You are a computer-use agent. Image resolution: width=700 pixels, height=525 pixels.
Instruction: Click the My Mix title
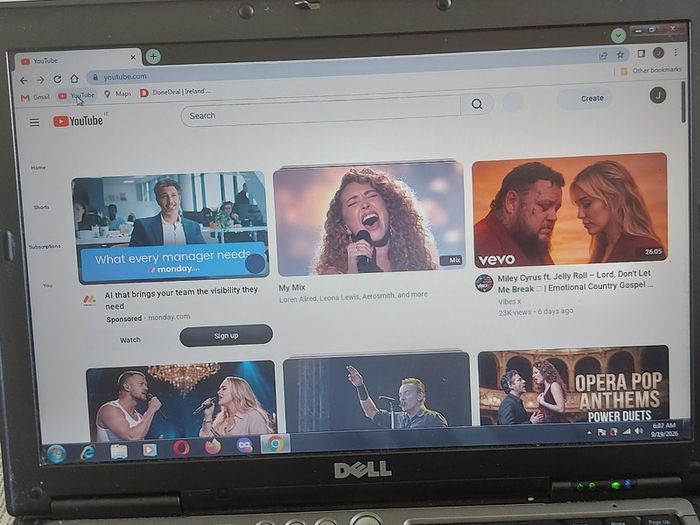(x=292, y=288)
